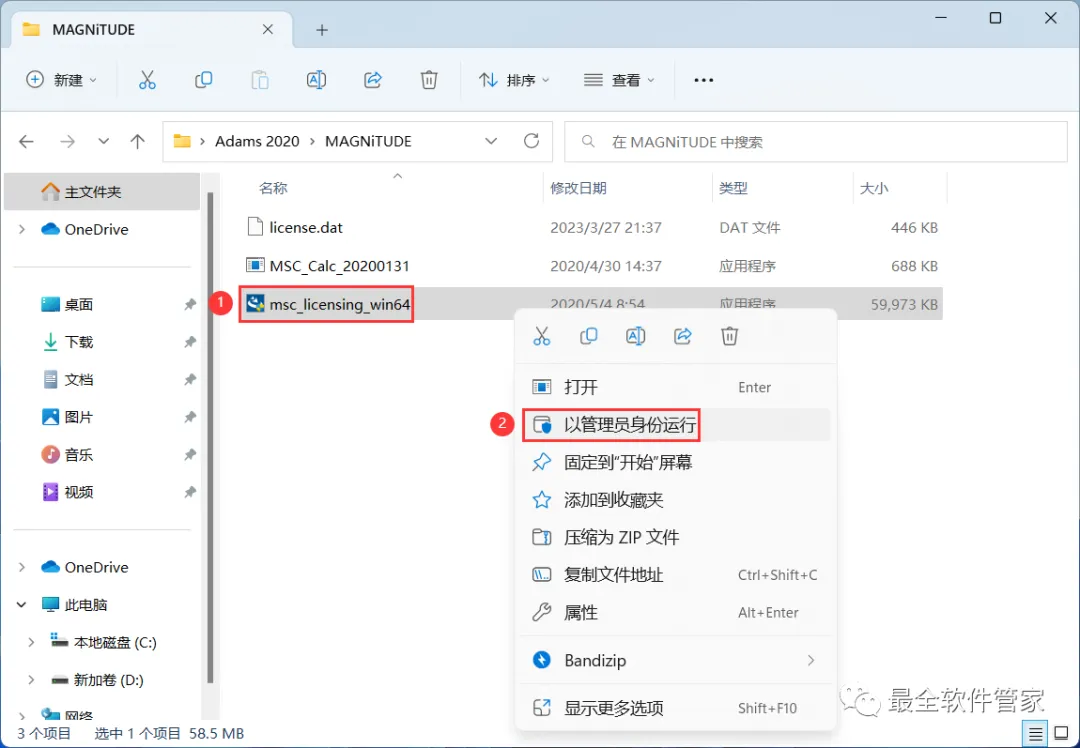Image resolution: width=1080 pixels, height=748 pixels.
Task: Click the toolbar Share icon
Action: (373, 80)
